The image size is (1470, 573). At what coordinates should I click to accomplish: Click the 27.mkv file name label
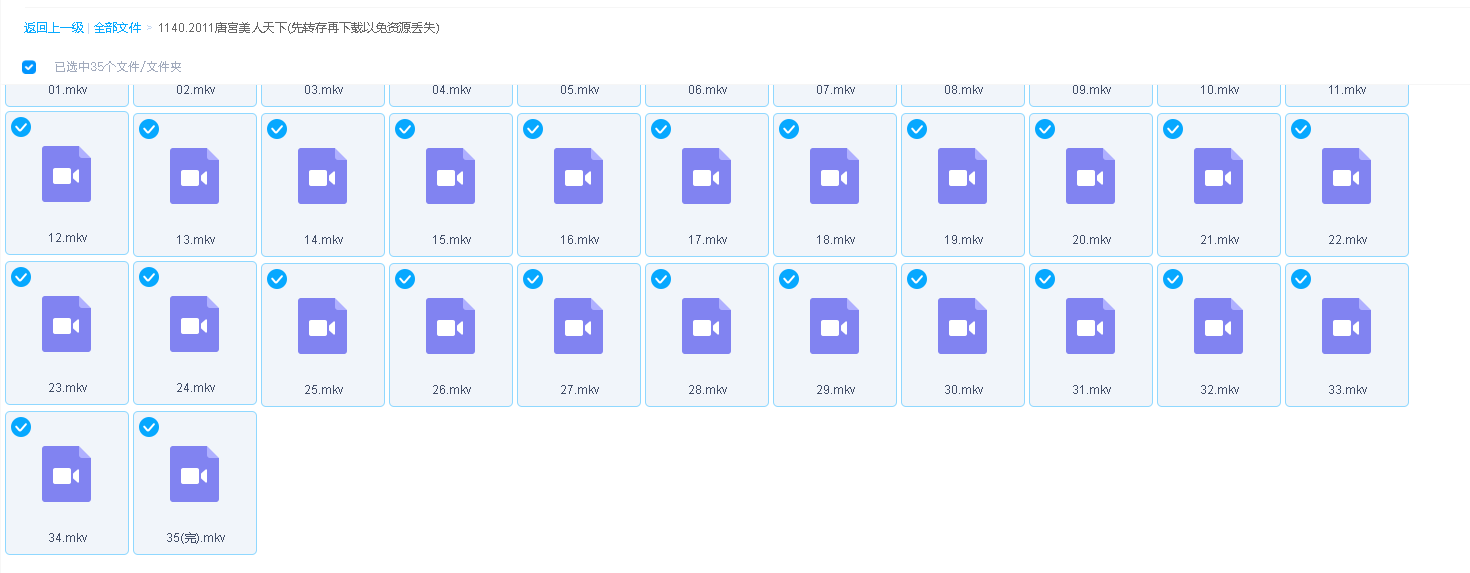pyautogui.click(x=579, y=390)
